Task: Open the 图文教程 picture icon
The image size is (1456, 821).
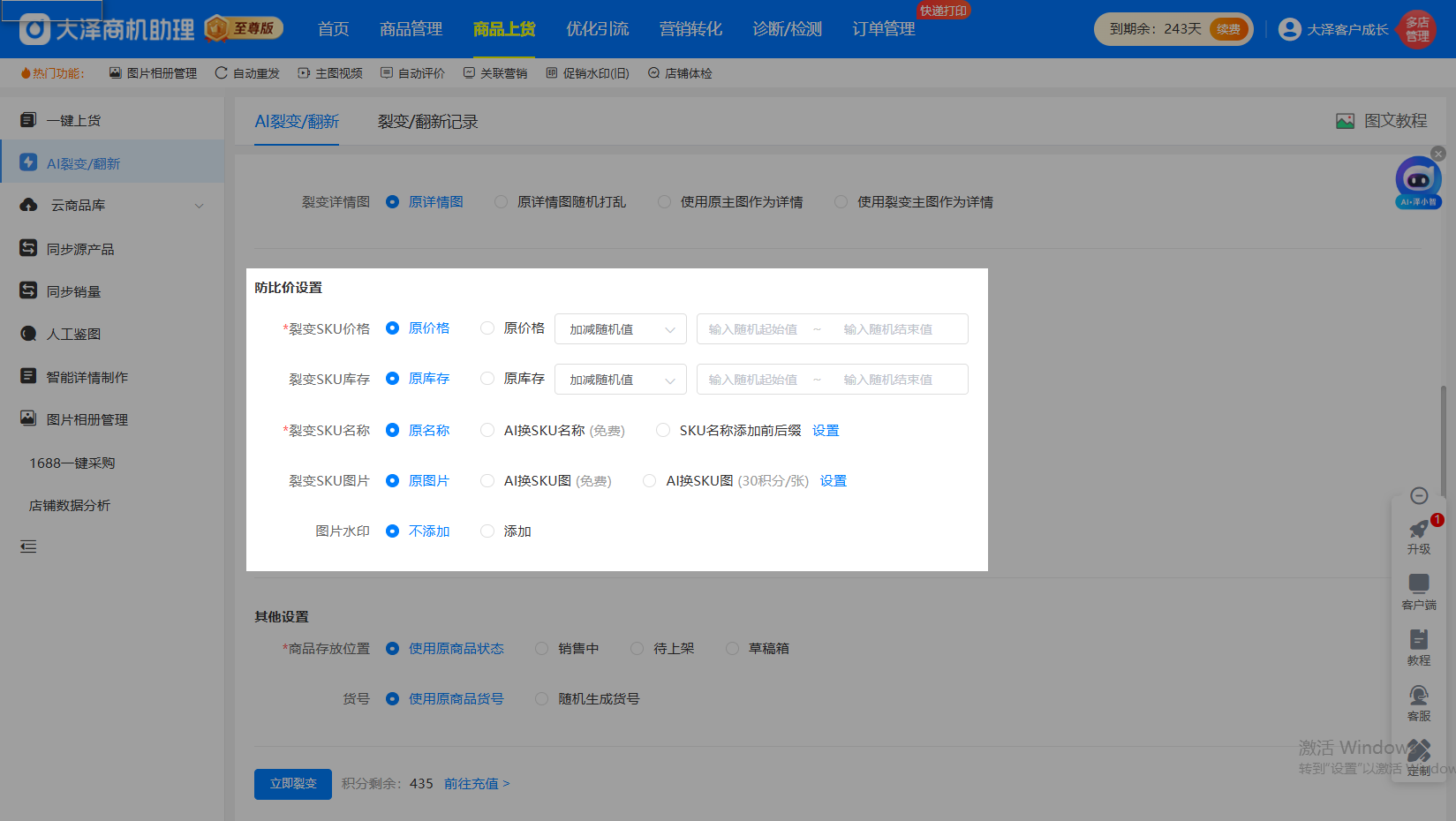Action: [x=1345, y=122]
